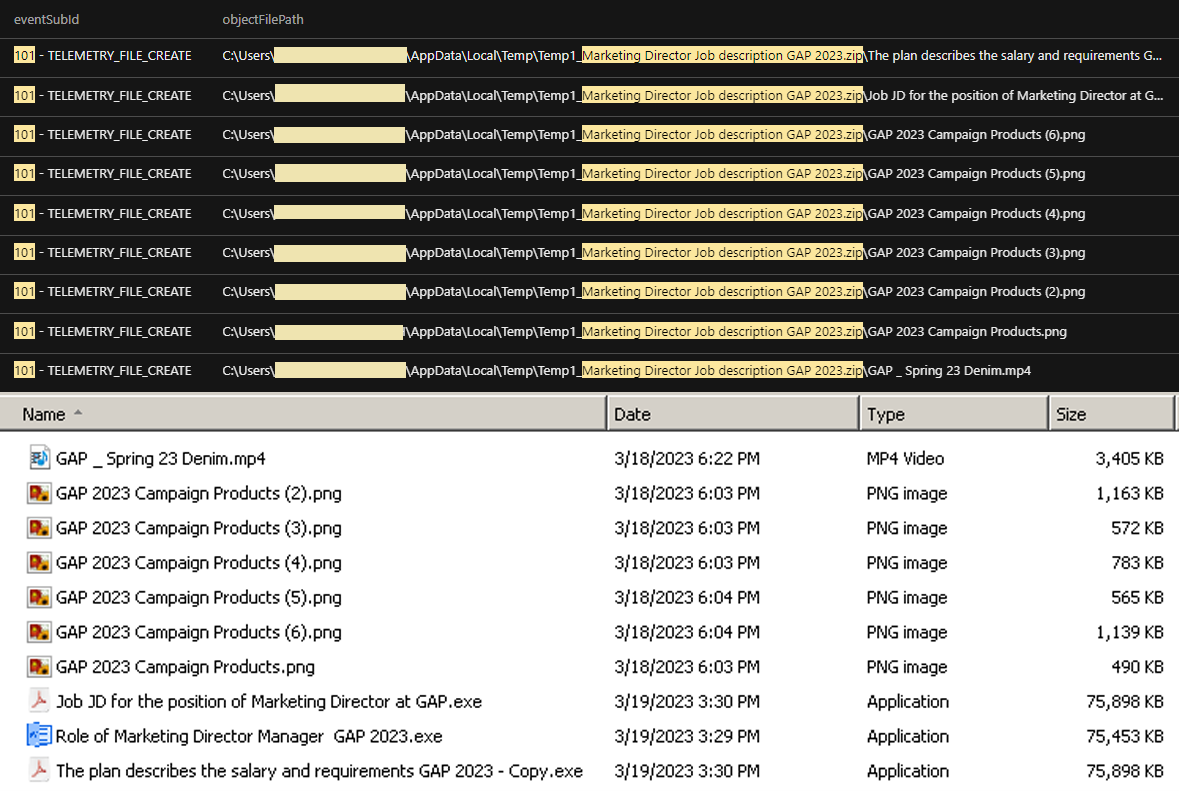Click the 572 KB size value
This screenshot has height=801, width=1179.
[1138, 528]
